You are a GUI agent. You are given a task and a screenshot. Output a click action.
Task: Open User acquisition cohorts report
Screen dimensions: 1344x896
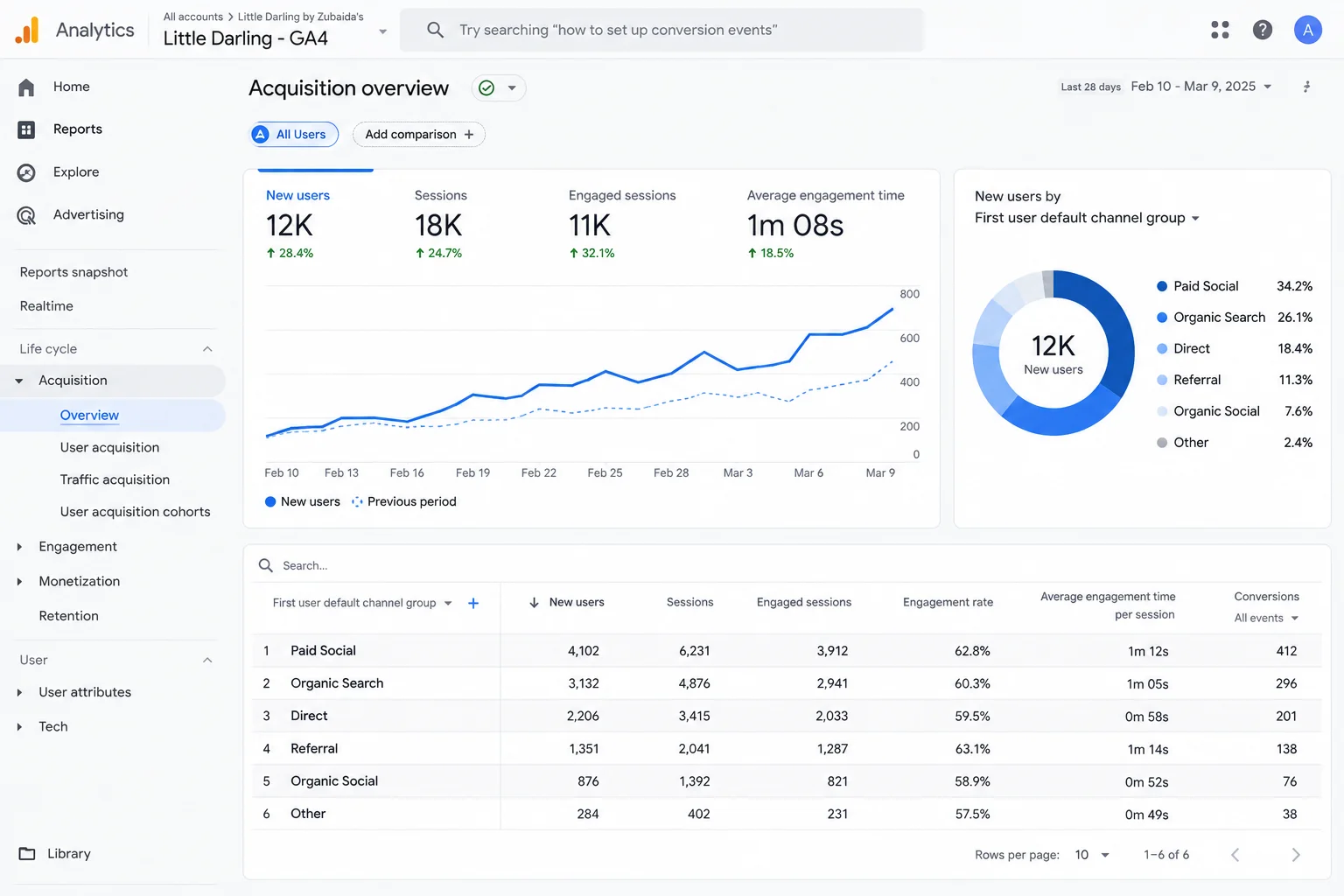point(135,512)
